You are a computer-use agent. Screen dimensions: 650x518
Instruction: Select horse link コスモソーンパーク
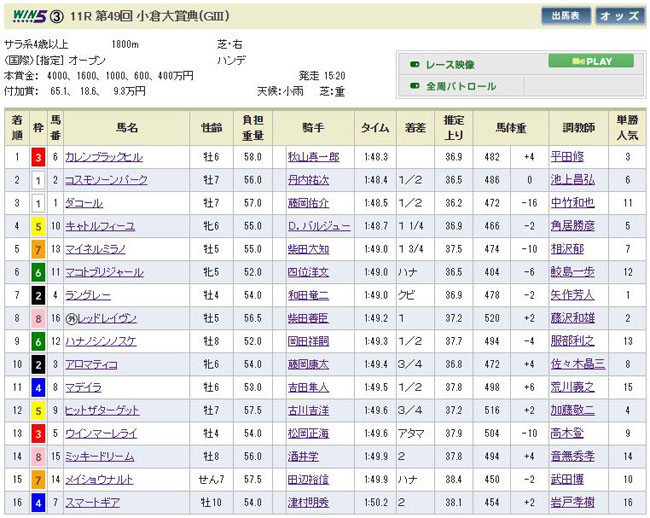pos(106,180)
